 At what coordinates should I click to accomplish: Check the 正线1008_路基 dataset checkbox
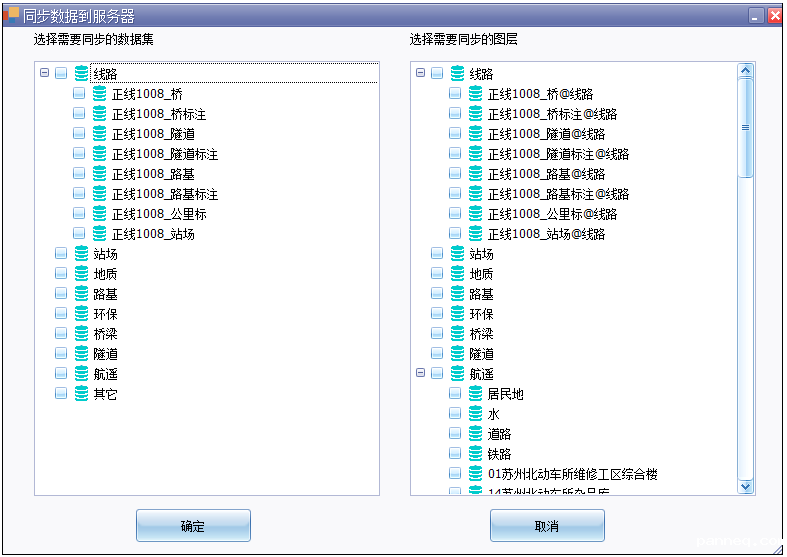(79, 174)
